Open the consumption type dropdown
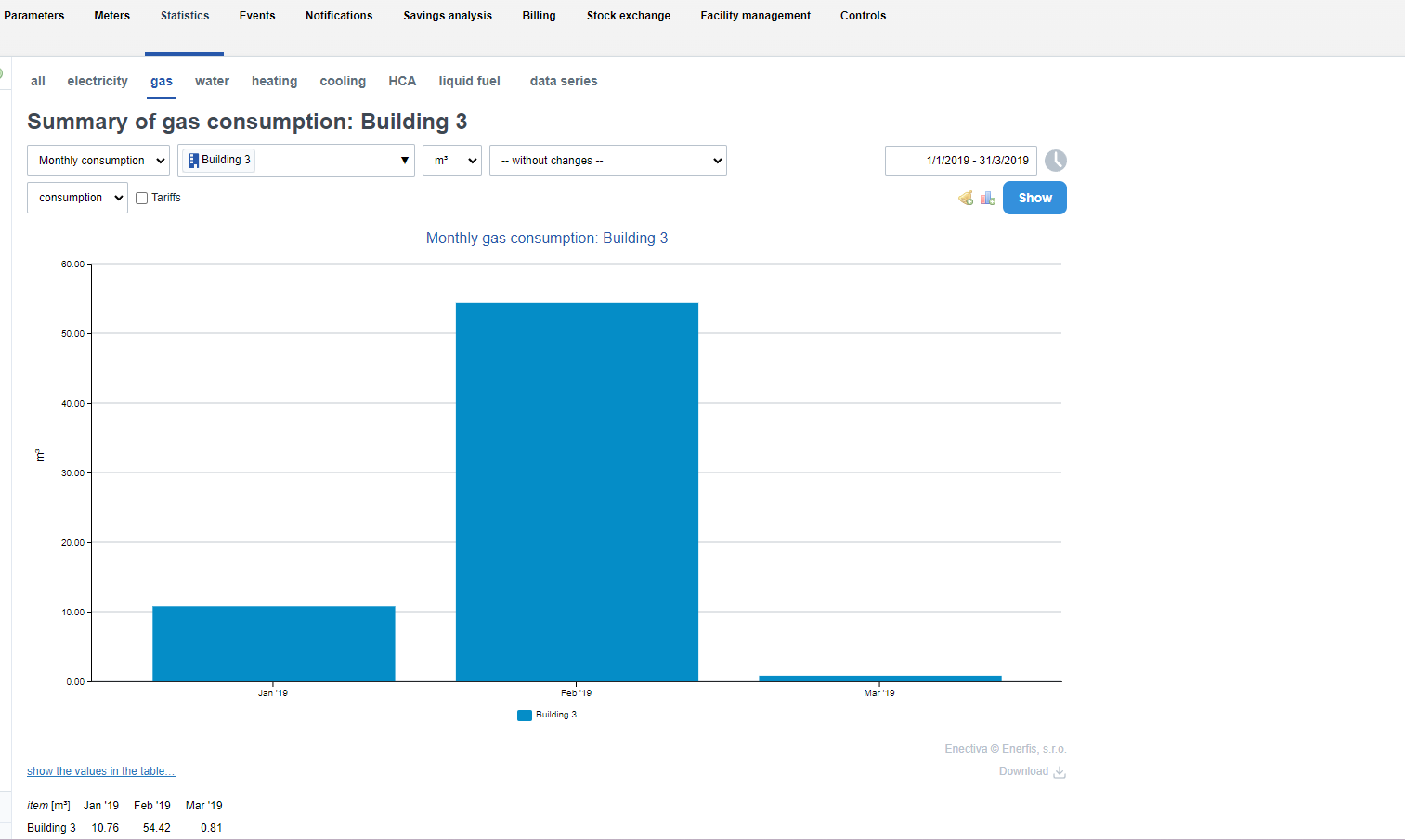 (77, 198)
